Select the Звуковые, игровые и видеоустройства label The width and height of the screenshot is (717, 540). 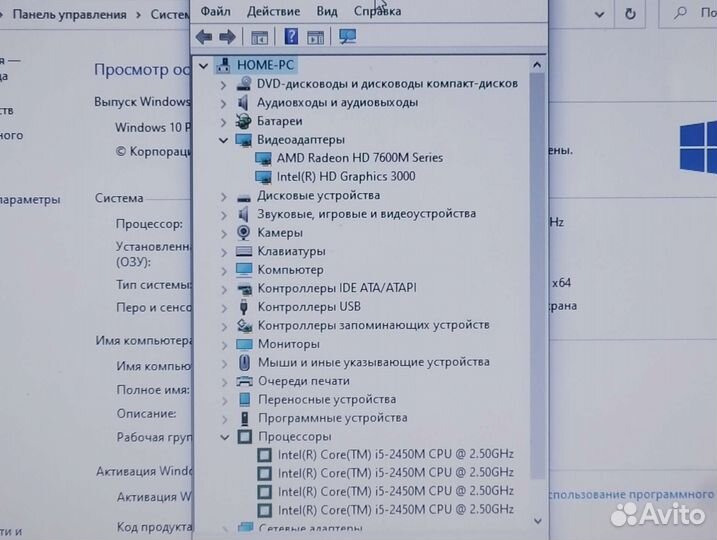tap(366, 214)
